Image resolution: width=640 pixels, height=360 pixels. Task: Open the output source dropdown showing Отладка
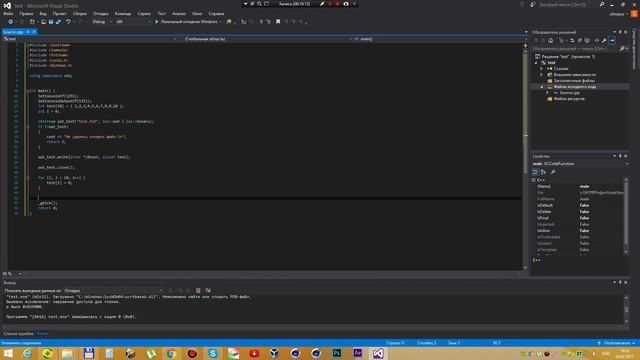[113, 291]
